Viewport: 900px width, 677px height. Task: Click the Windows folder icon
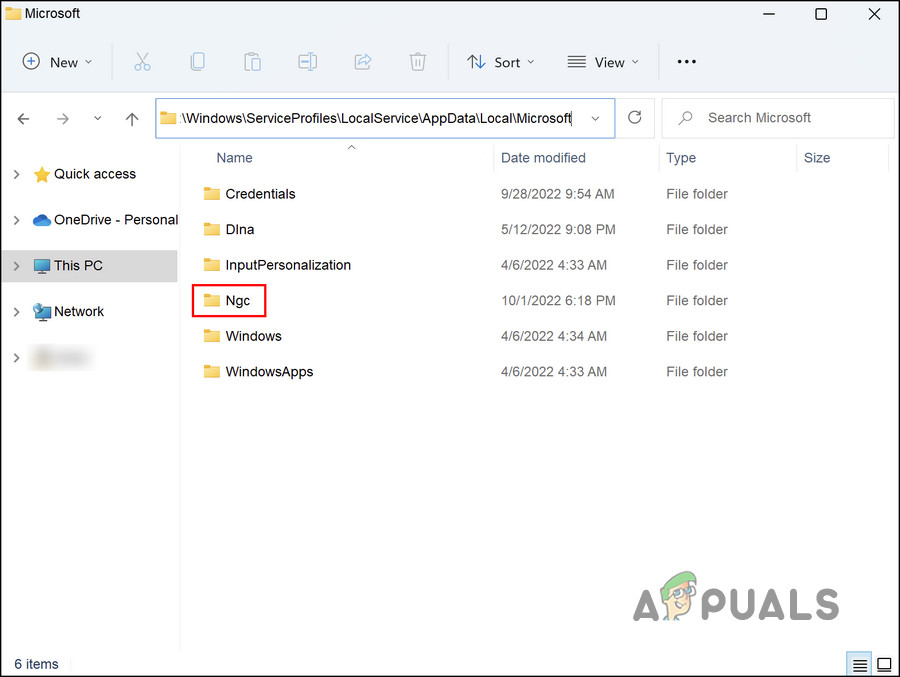[212, 336]
